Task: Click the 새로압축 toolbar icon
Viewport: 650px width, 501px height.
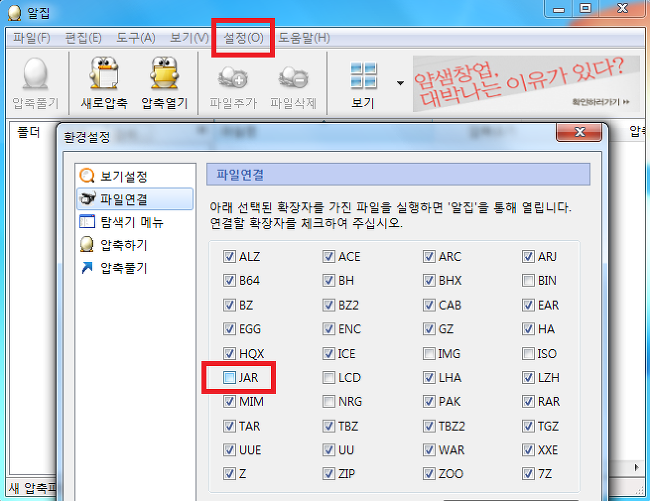Action: tap(103, 73)
